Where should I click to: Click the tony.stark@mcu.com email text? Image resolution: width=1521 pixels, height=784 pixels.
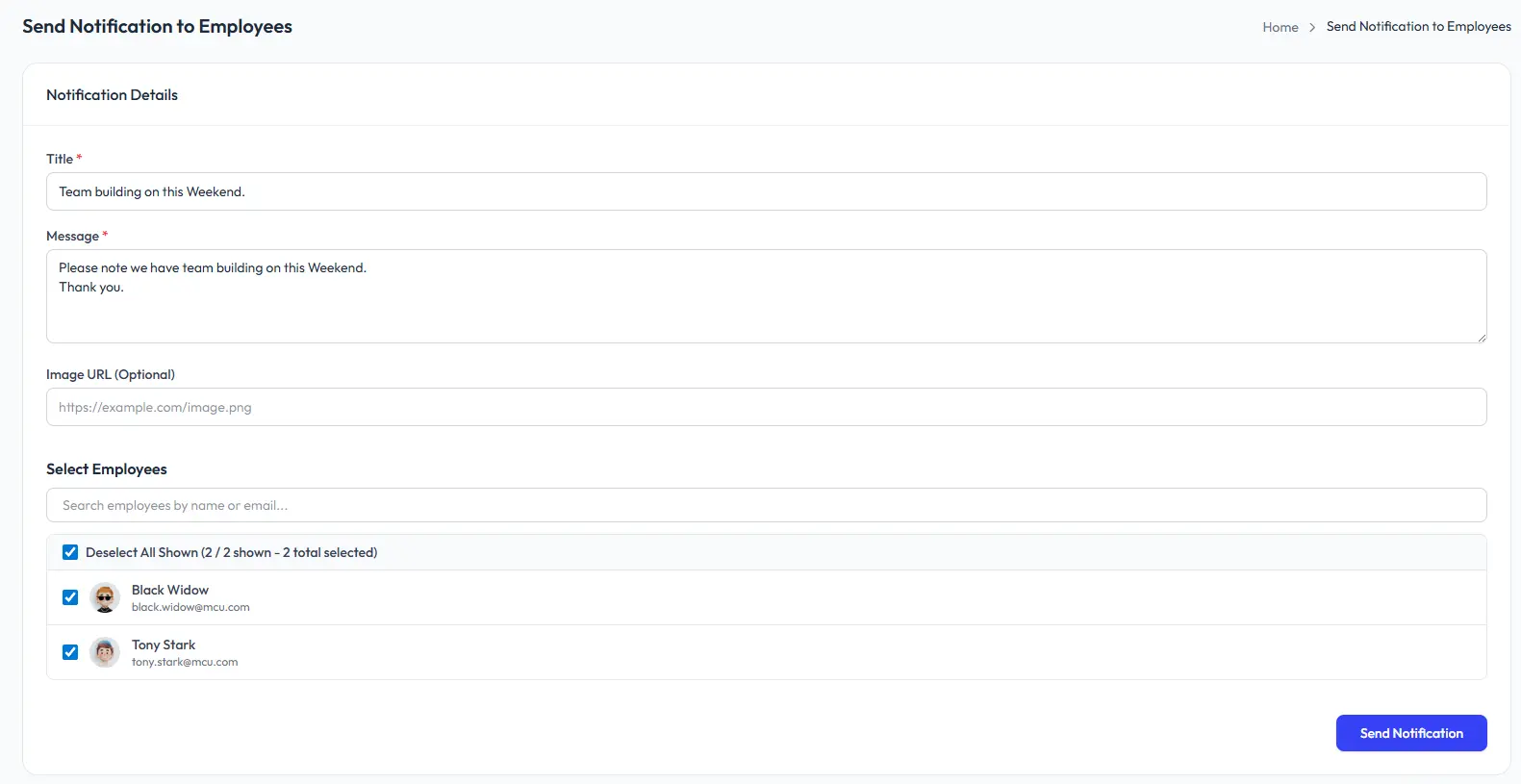[185, 662]
